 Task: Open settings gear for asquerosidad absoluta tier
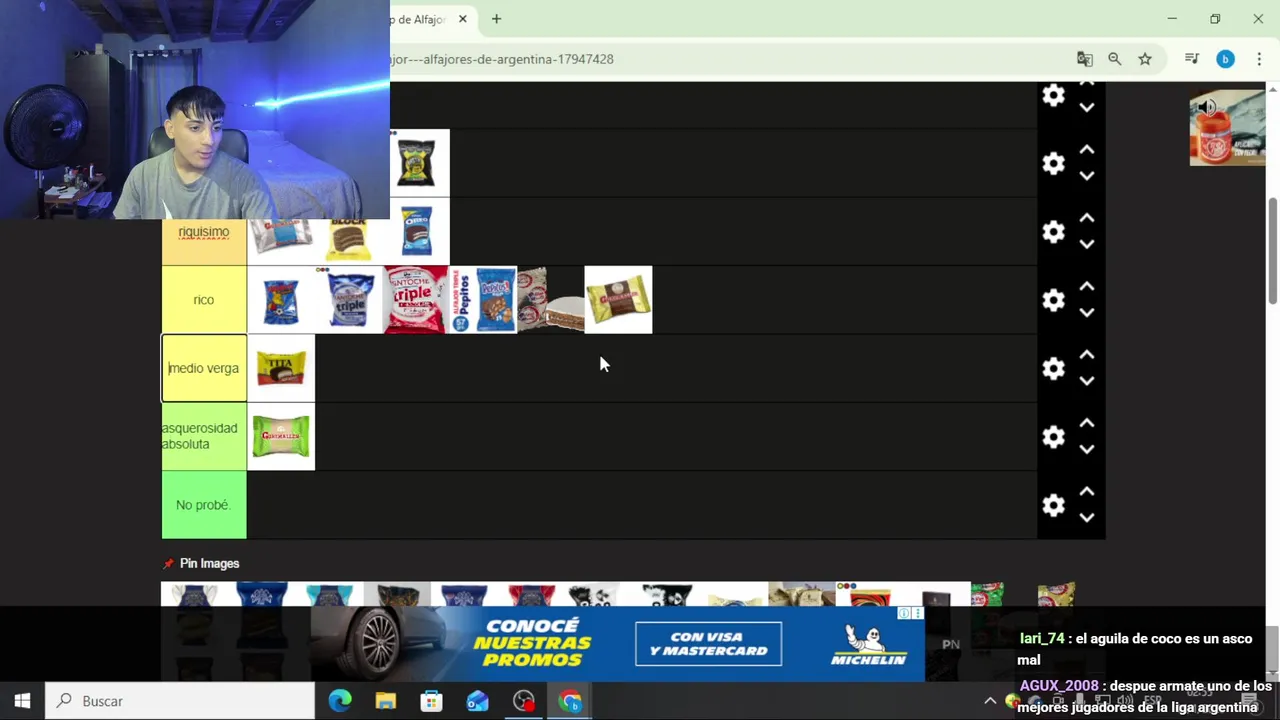pyautogui.click(x=1053, y=437)
